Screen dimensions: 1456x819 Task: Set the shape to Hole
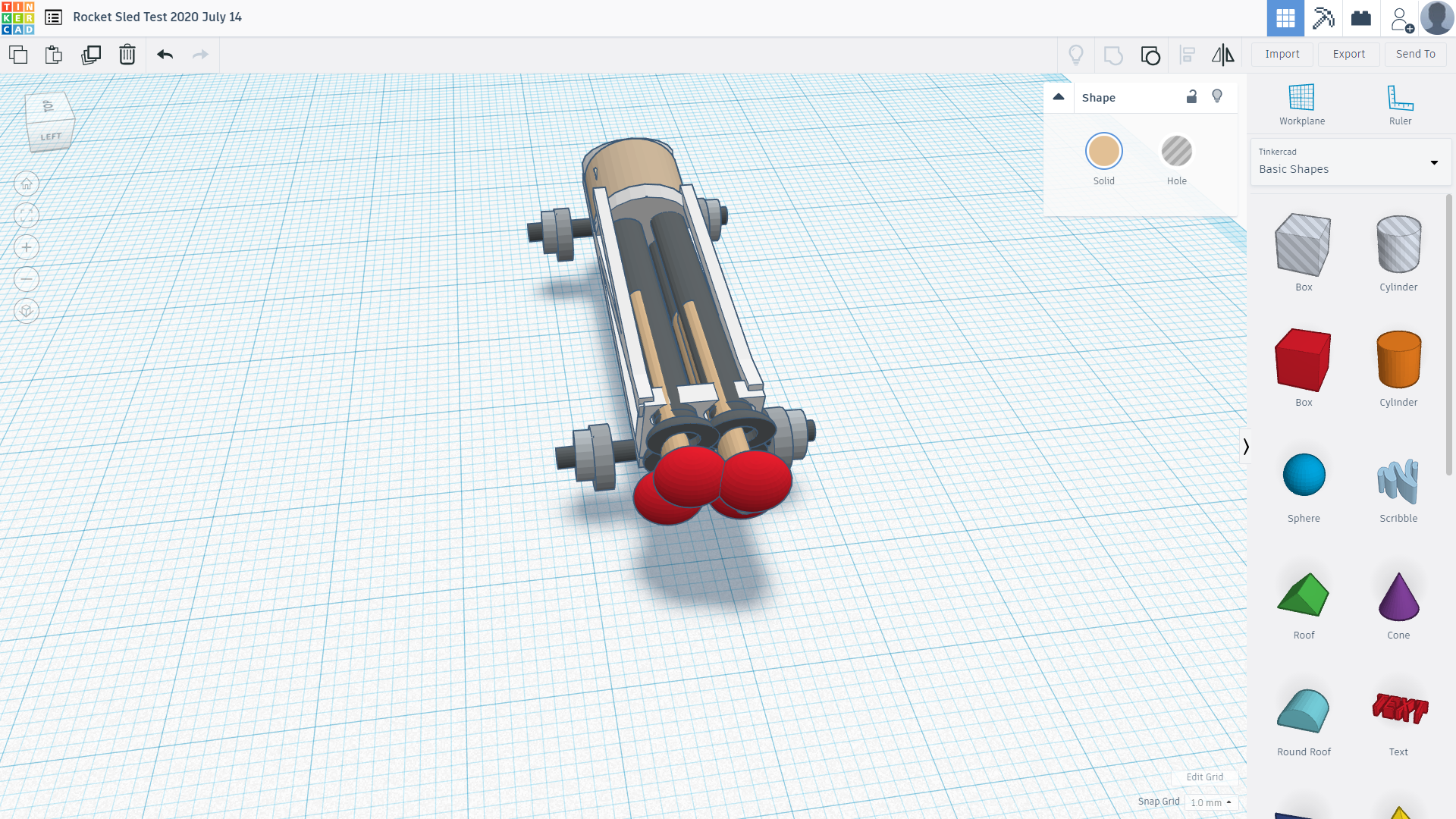pyautogui.click(x=1176, y=151)
